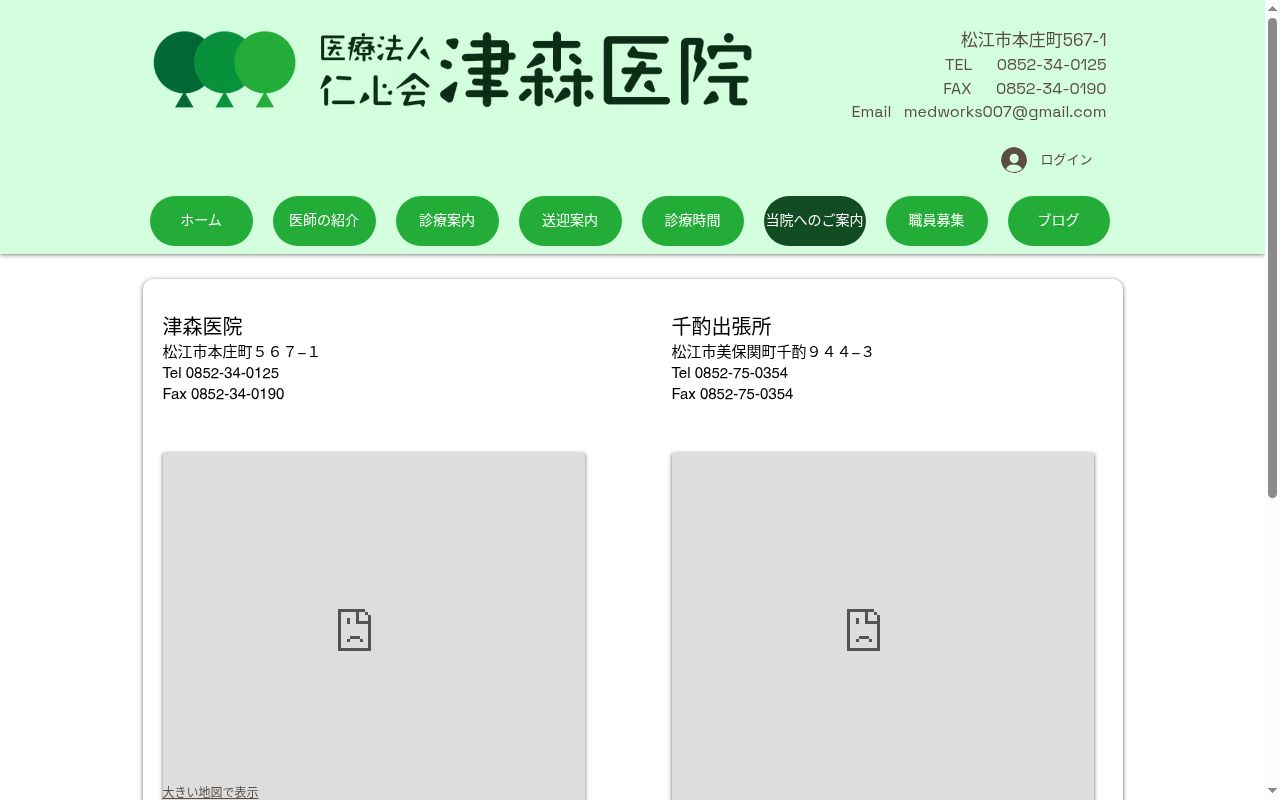The image size is (1280, 800).
Task: Click scrollbar down arrow
Action: point(1272,792)
